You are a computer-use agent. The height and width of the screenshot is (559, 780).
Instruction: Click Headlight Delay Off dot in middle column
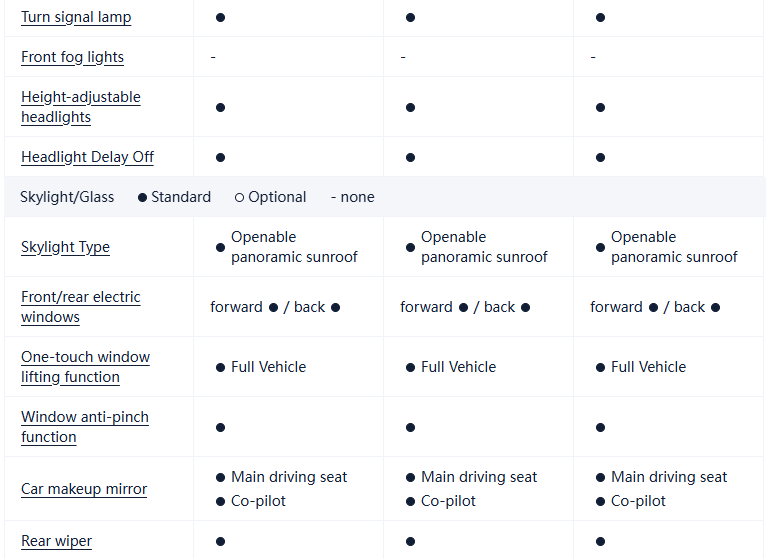(410, 157)
